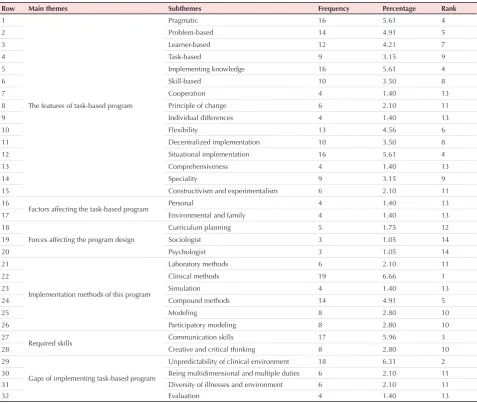The width and height of the screenshot is (477, 405).
Task: Click row number 32
Action: coord(5,396)
